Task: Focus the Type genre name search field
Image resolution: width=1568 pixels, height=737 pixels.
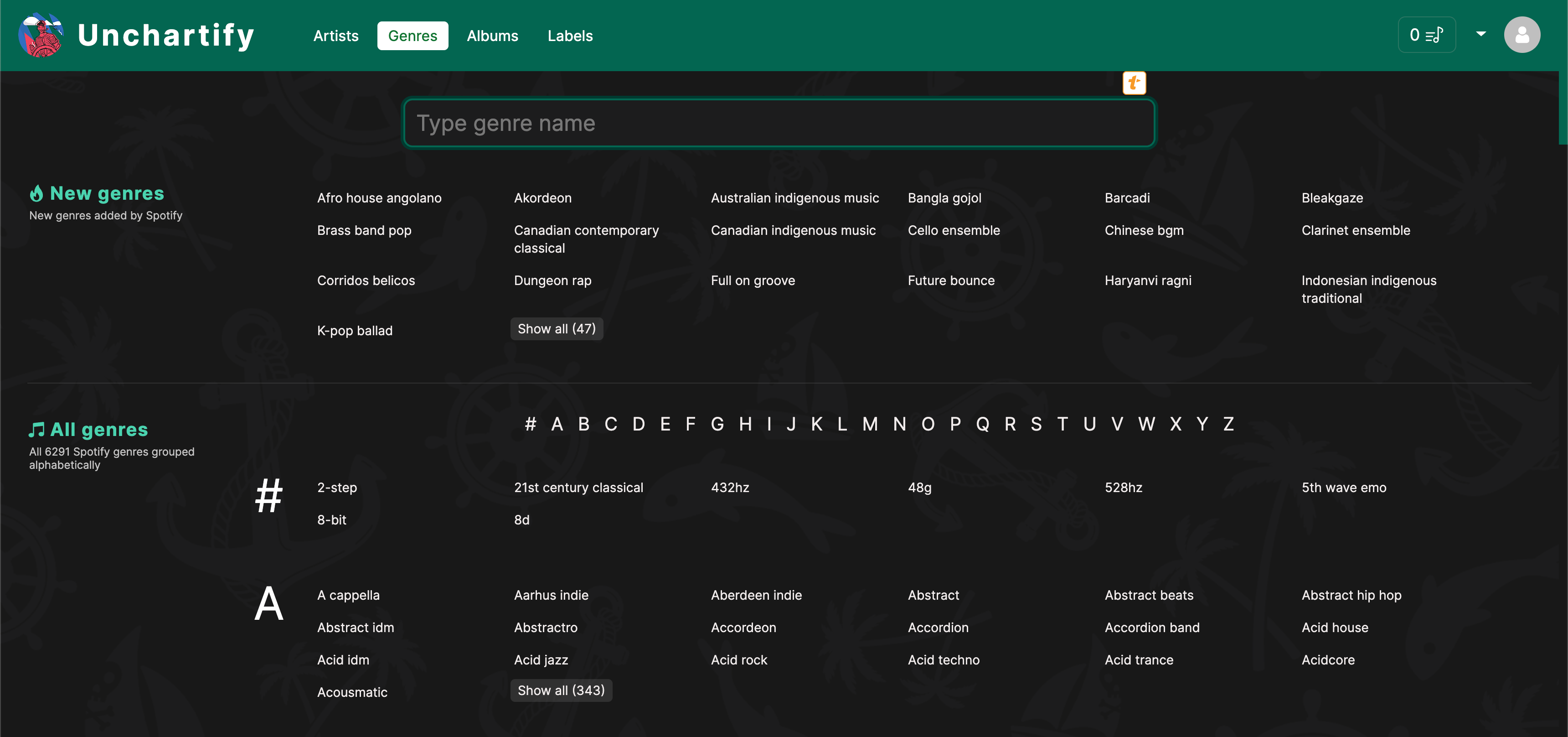Action: pyautogui.click(x=779, y=124)
